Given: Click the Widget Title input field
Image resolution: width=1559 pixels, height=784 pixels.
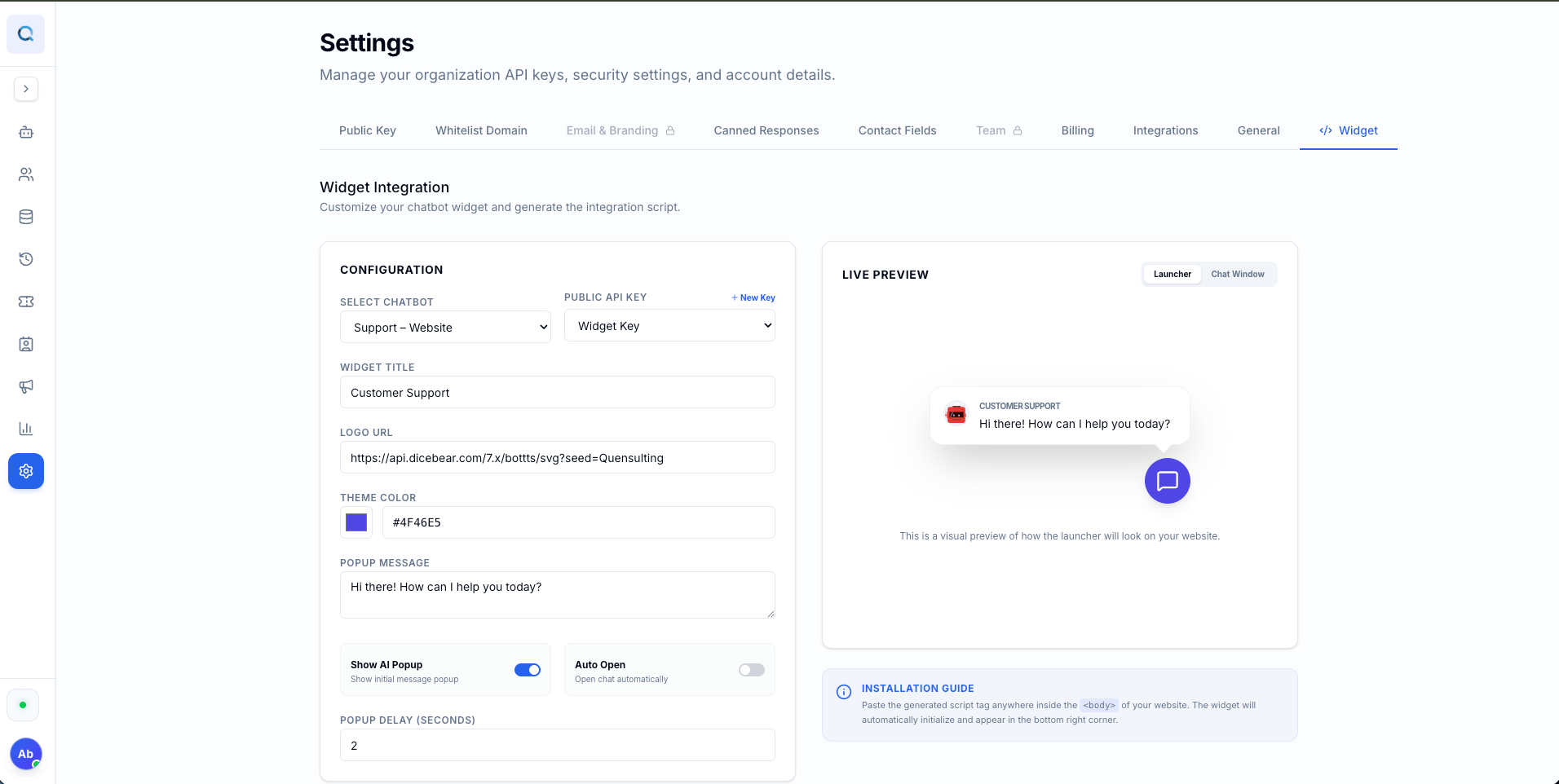Looking at the screenshot, I should coord(558,392).
